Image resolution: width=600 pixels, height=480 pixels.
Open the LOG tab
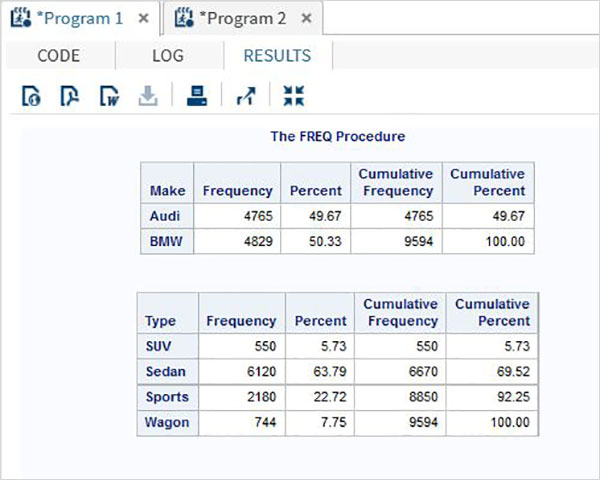coord(167,56)
